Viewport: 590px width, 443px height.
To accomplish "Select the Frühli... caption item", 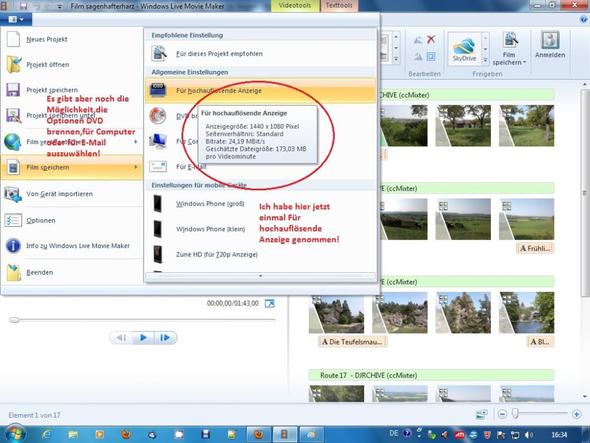I will pyautogui.click(x=535, y=248).
